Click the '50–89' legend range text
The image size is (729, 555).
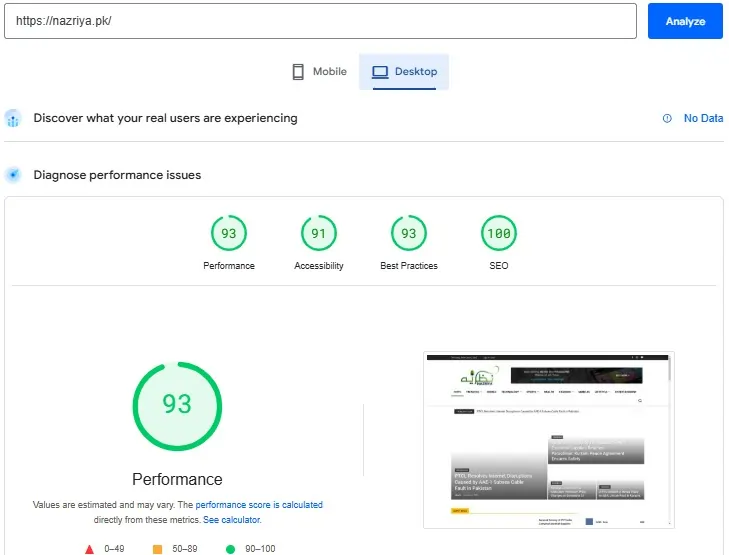click(185, 549)
